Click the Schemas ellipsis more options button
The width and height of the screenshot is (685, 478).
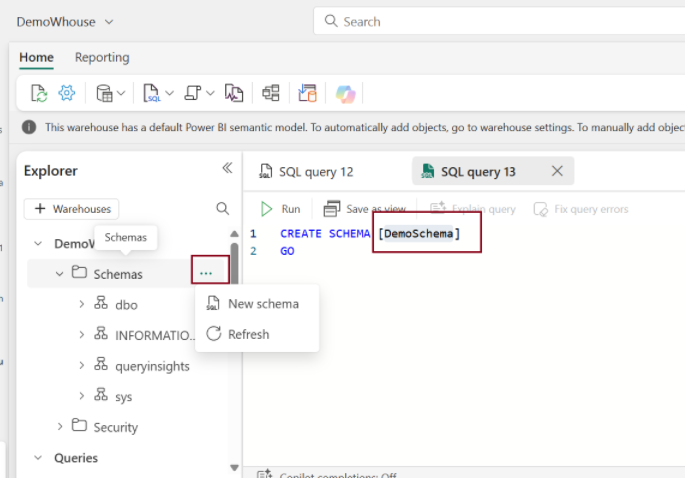tap(206, 273)
